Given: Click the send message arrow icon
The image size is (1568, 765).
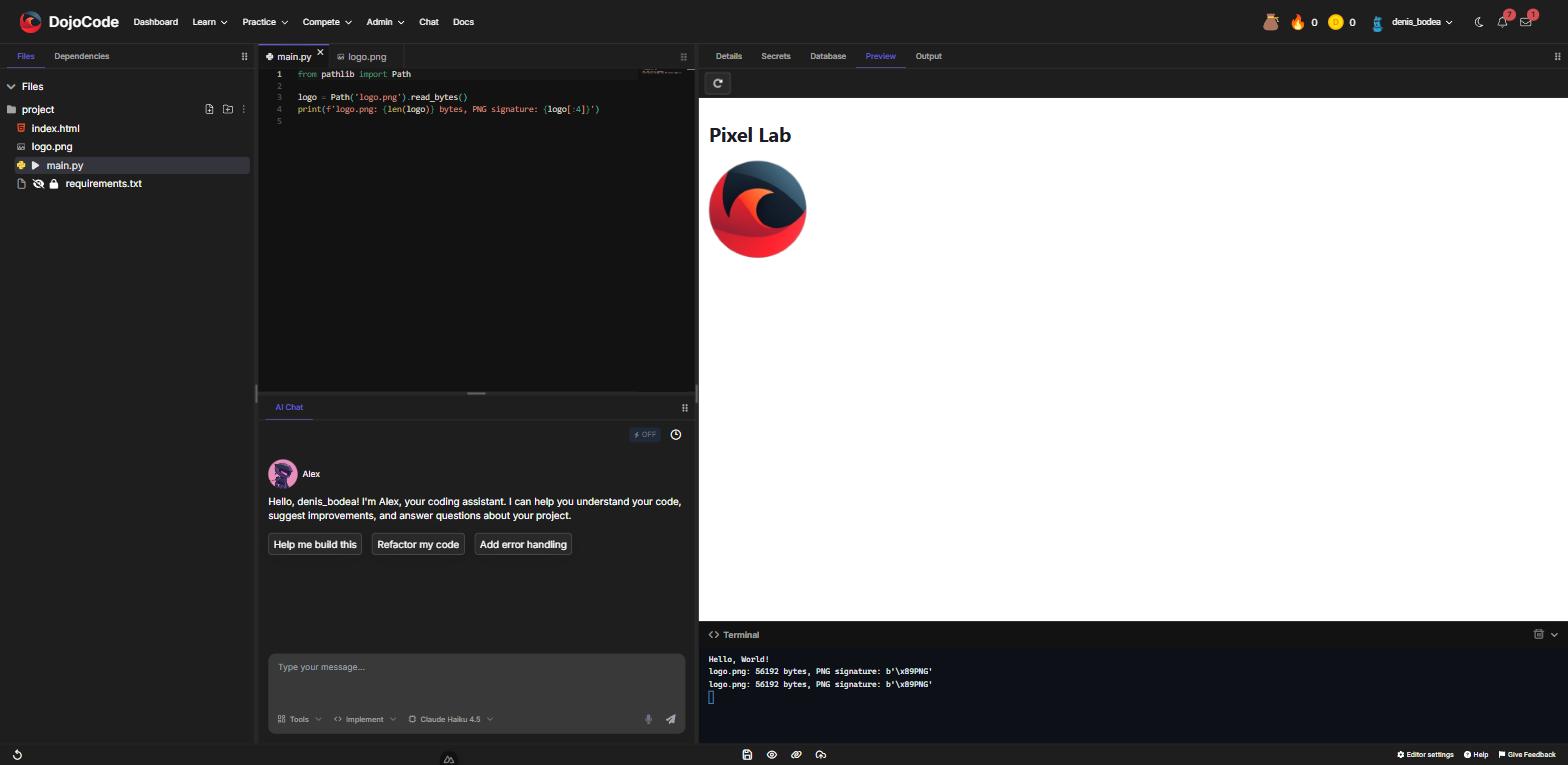Looking at the screenshot, I should 671,719.
